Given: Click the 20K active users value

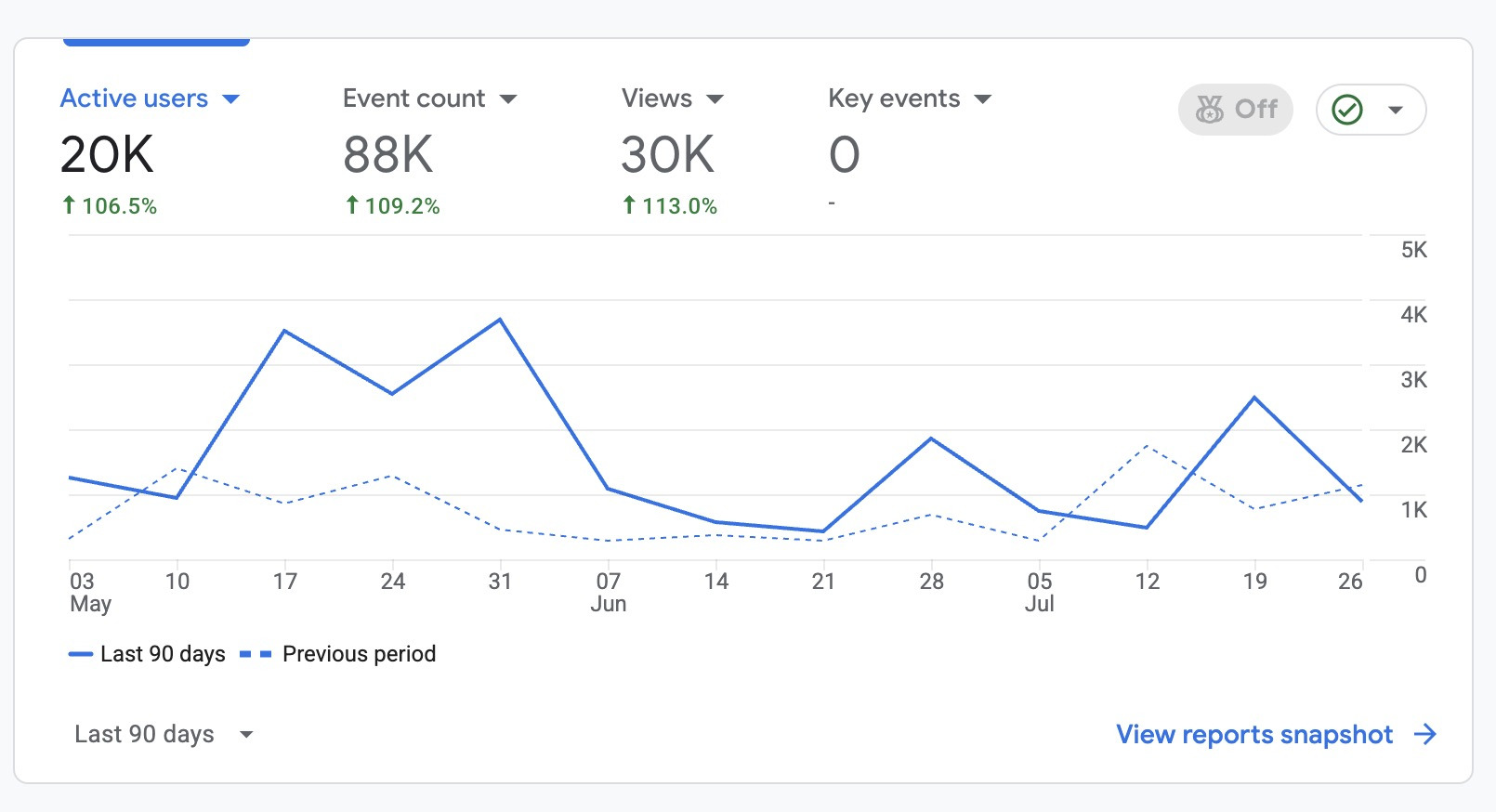Looking at the screenshot, I should coord(107,154).
